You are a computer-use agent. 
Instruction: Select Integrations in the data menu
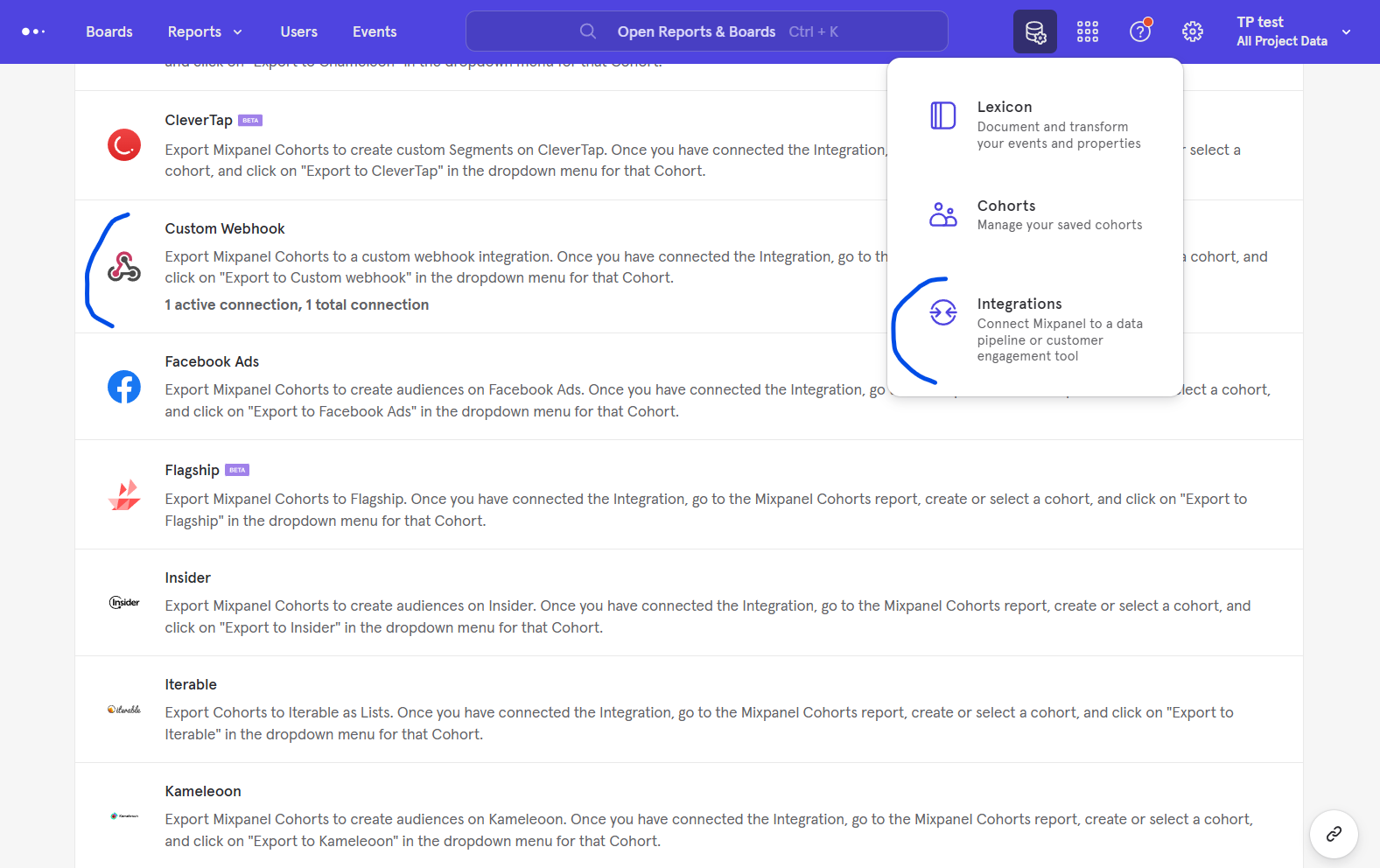point(1035,329)
